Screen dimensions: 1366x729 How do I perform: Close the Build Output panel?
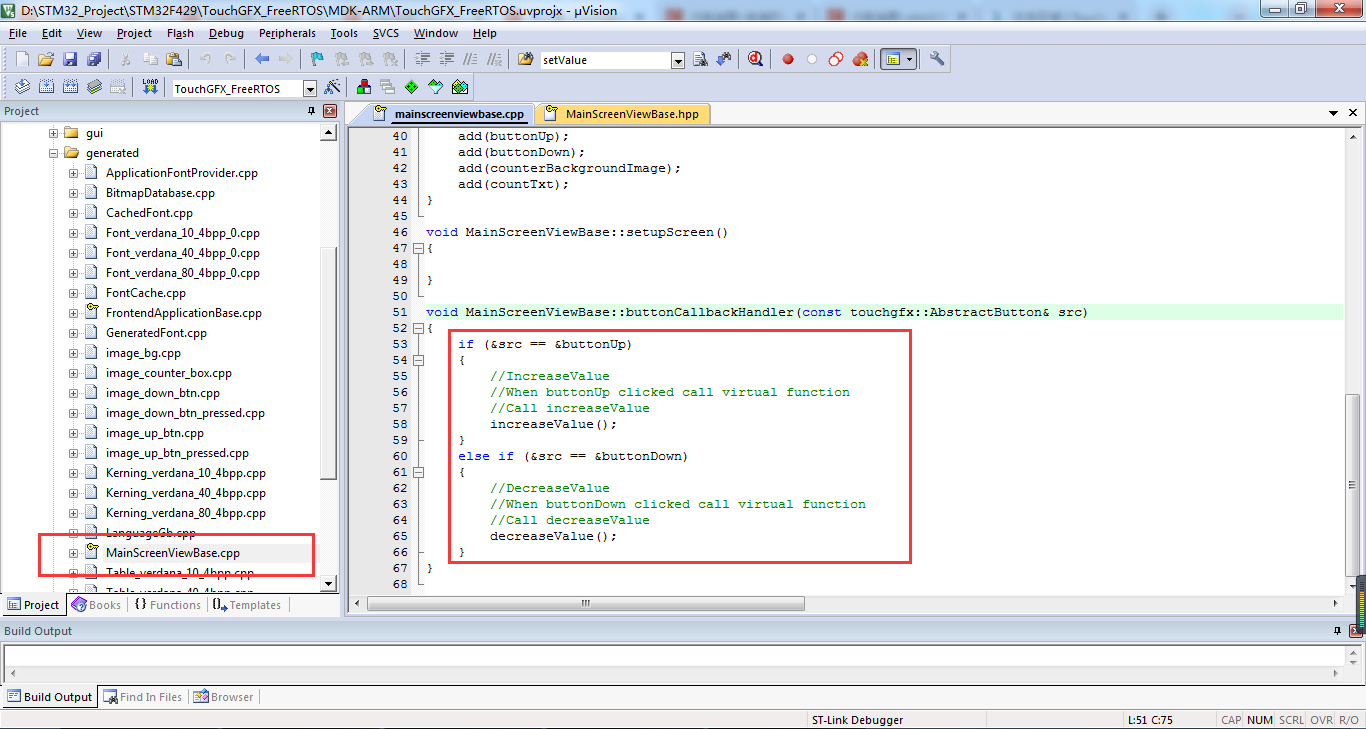1355,631
